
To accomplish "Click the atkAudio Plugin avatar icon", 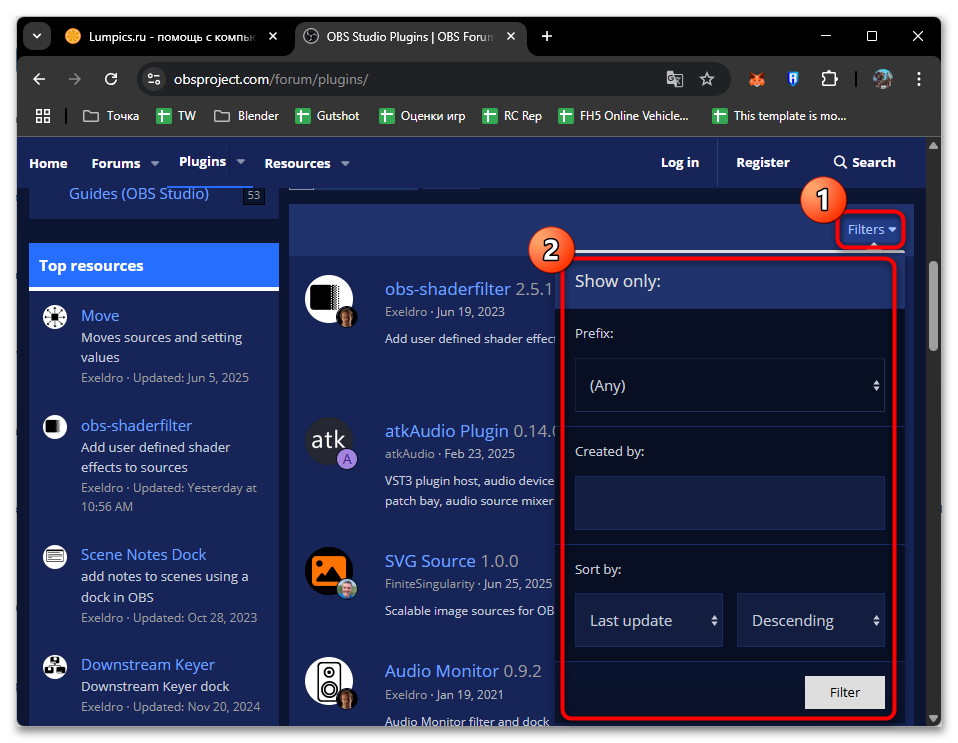I will click(x=328, y=442).
